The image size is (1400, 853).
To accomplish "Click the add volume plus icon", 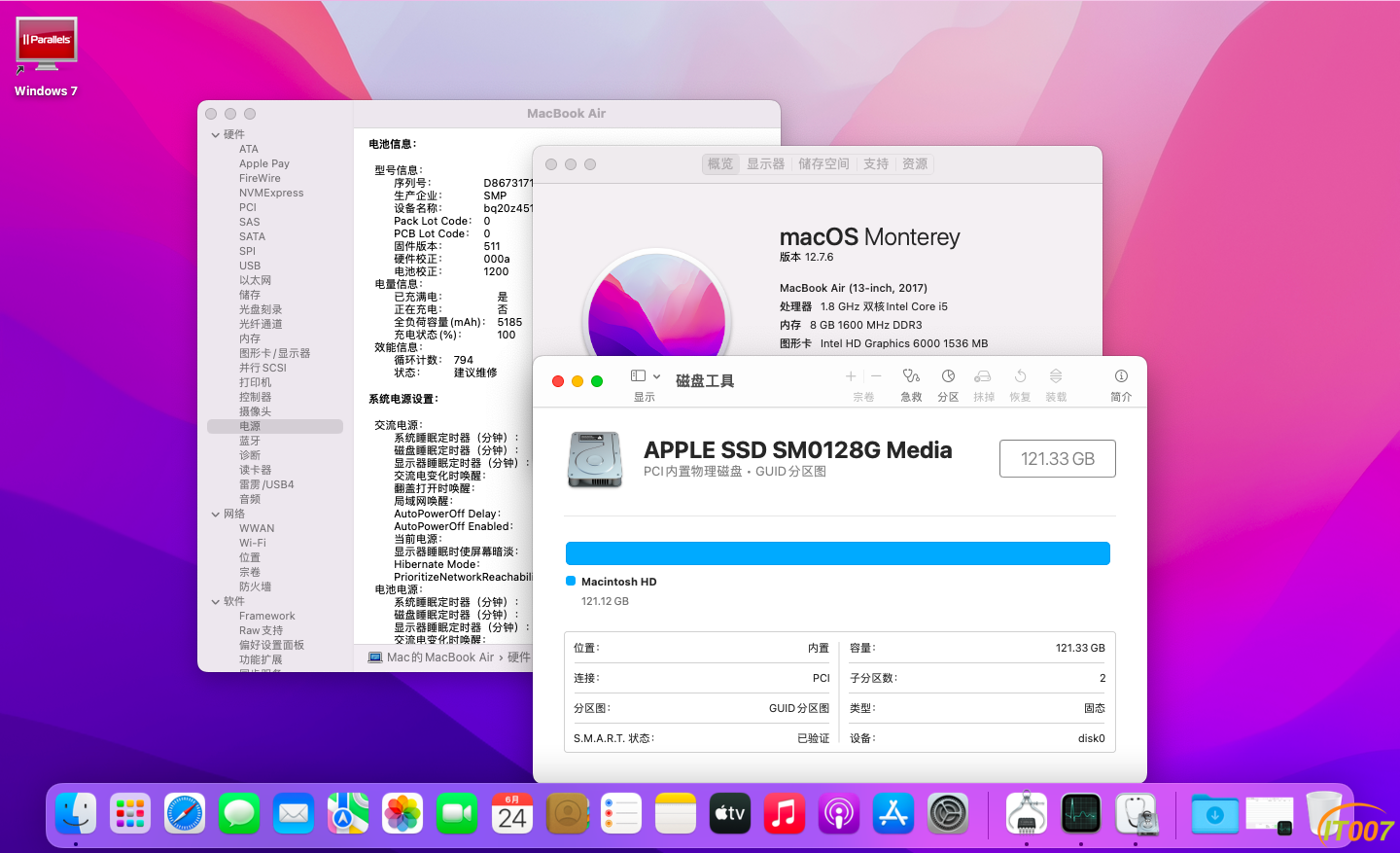I will [x=851, y=376].
